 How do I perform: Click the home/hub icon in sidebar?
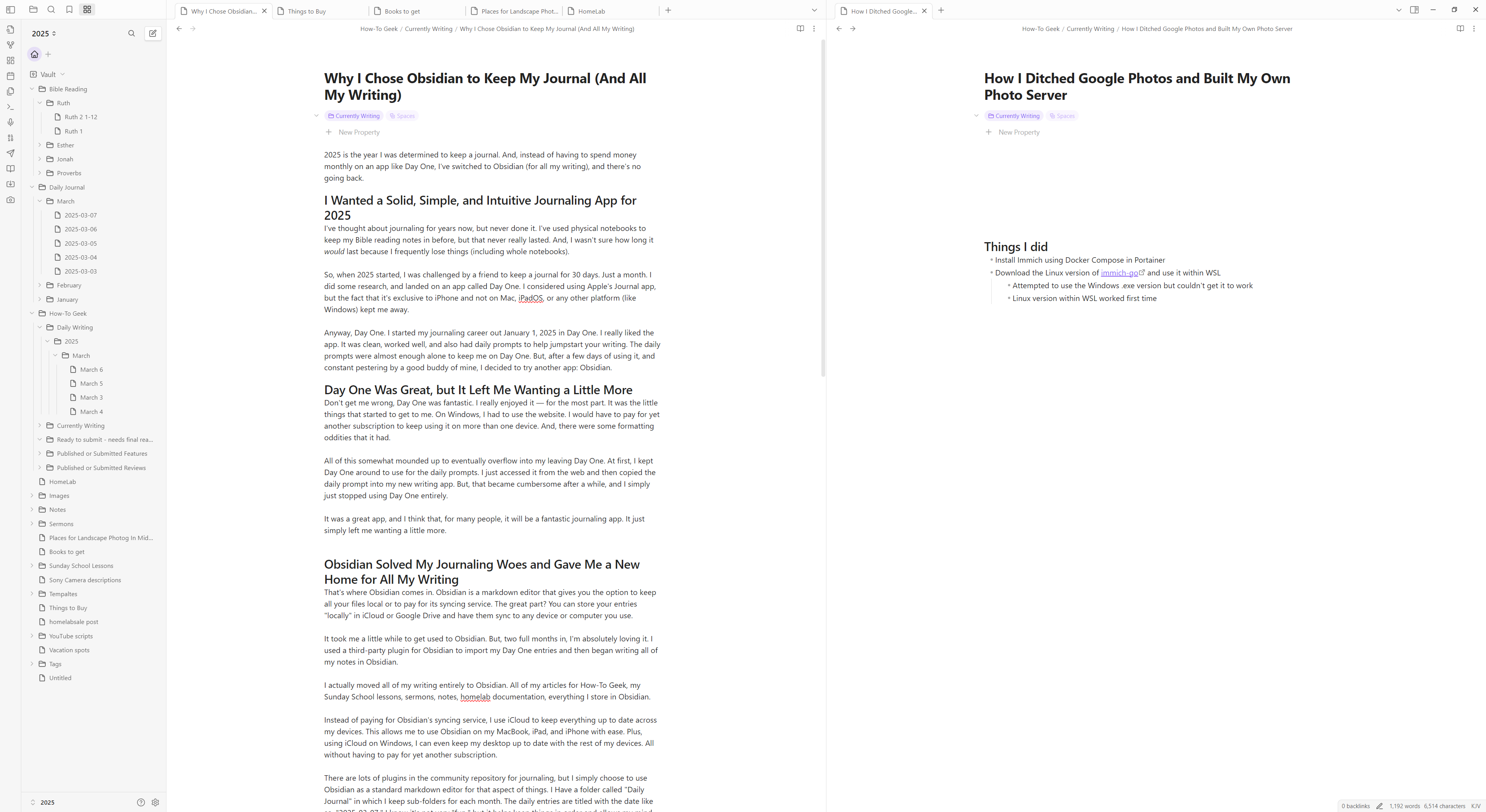point(34,54)
